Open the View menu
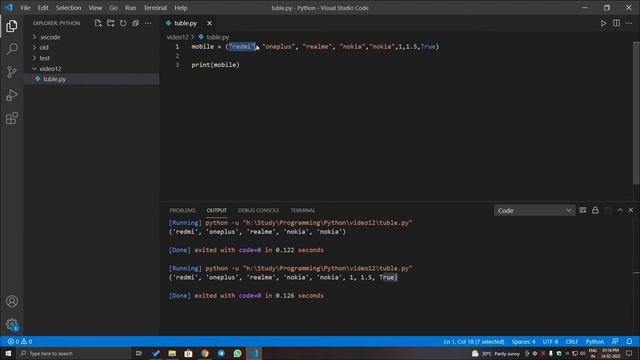The image size is (640, 360). point(95,8)
